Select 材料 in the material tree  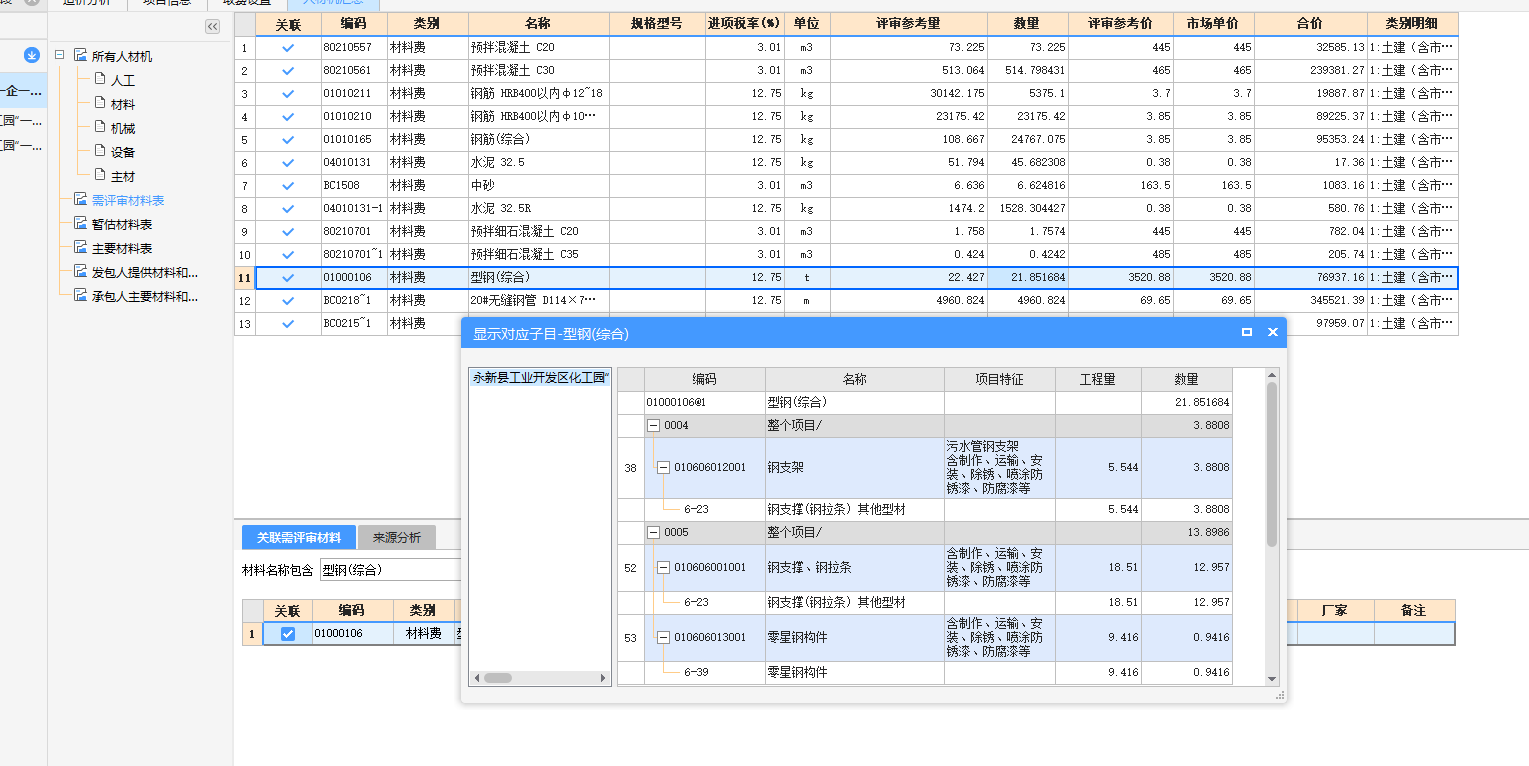[x=123, y=104]
